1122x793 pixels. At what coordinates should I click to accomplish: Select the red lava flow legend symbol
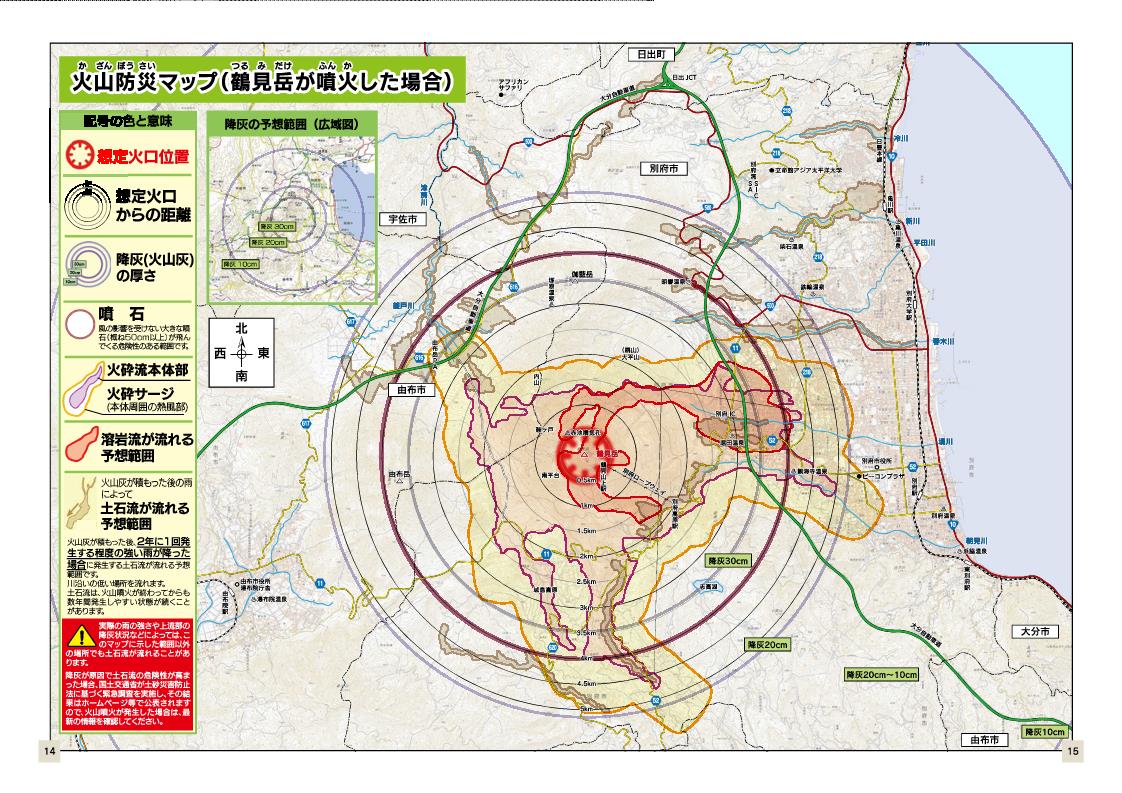coord(81,446)
